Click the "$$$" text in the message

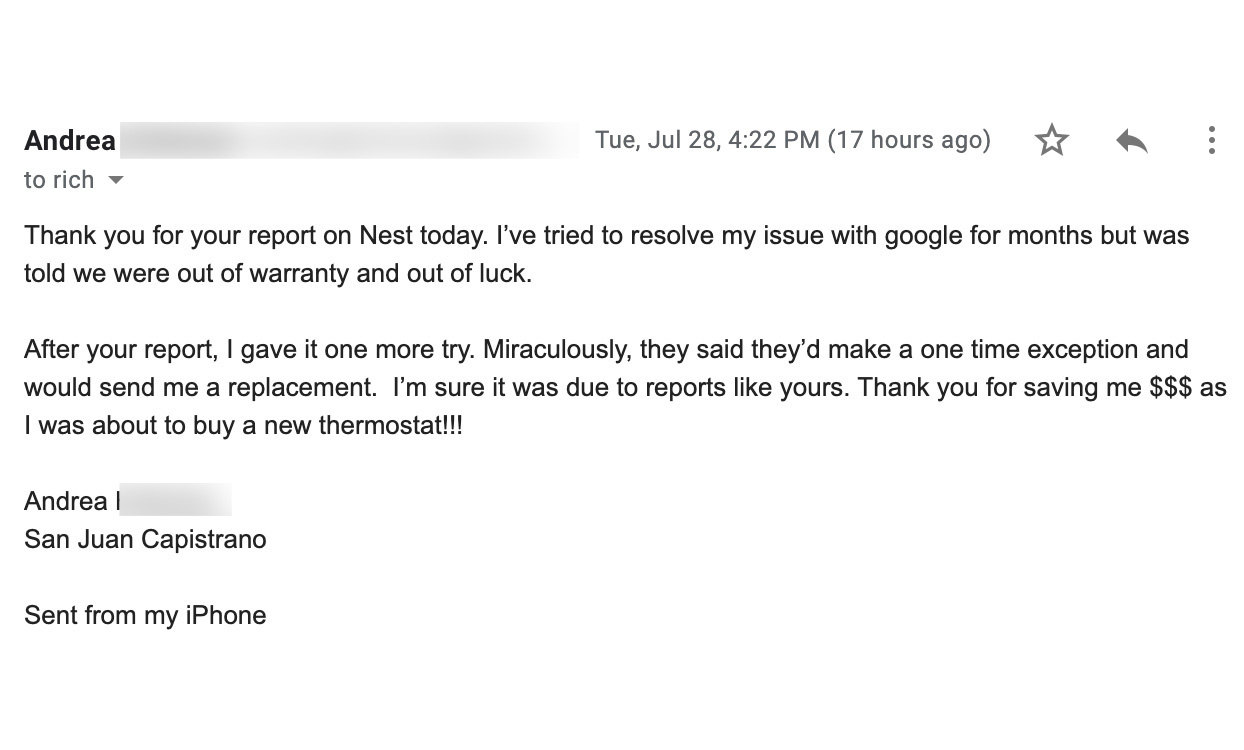[1171, 388]
